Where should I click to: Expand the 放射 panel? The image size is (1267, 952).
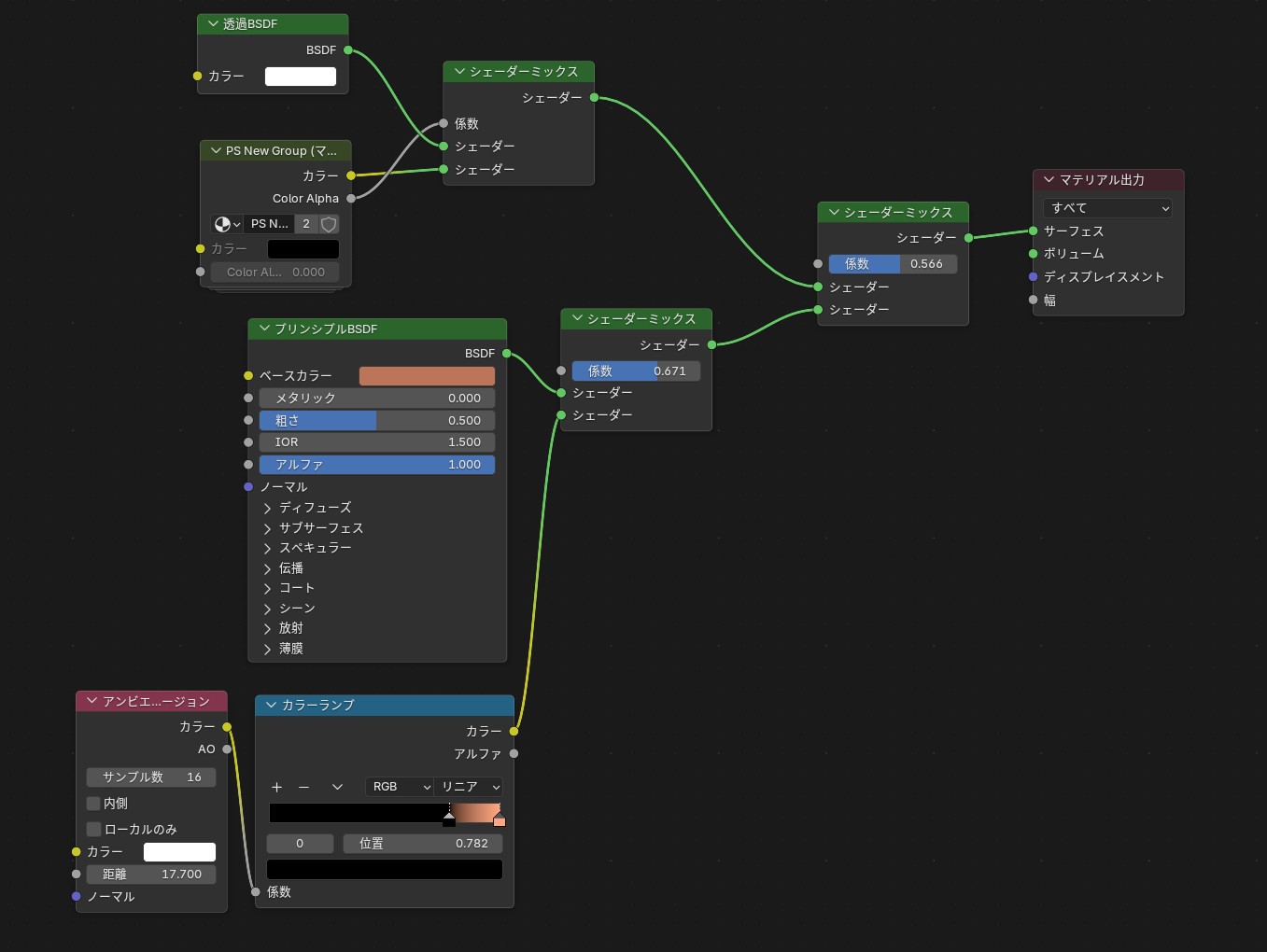(268, 628)
